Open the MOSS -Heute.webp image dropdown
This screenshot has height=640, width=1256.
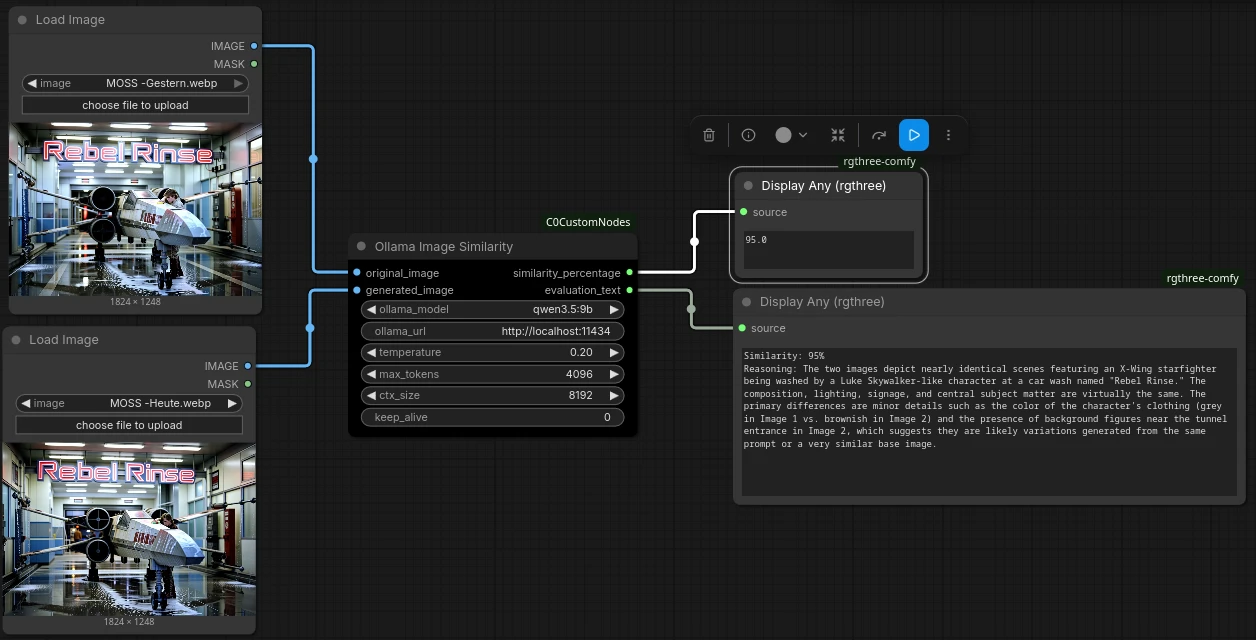129,404
